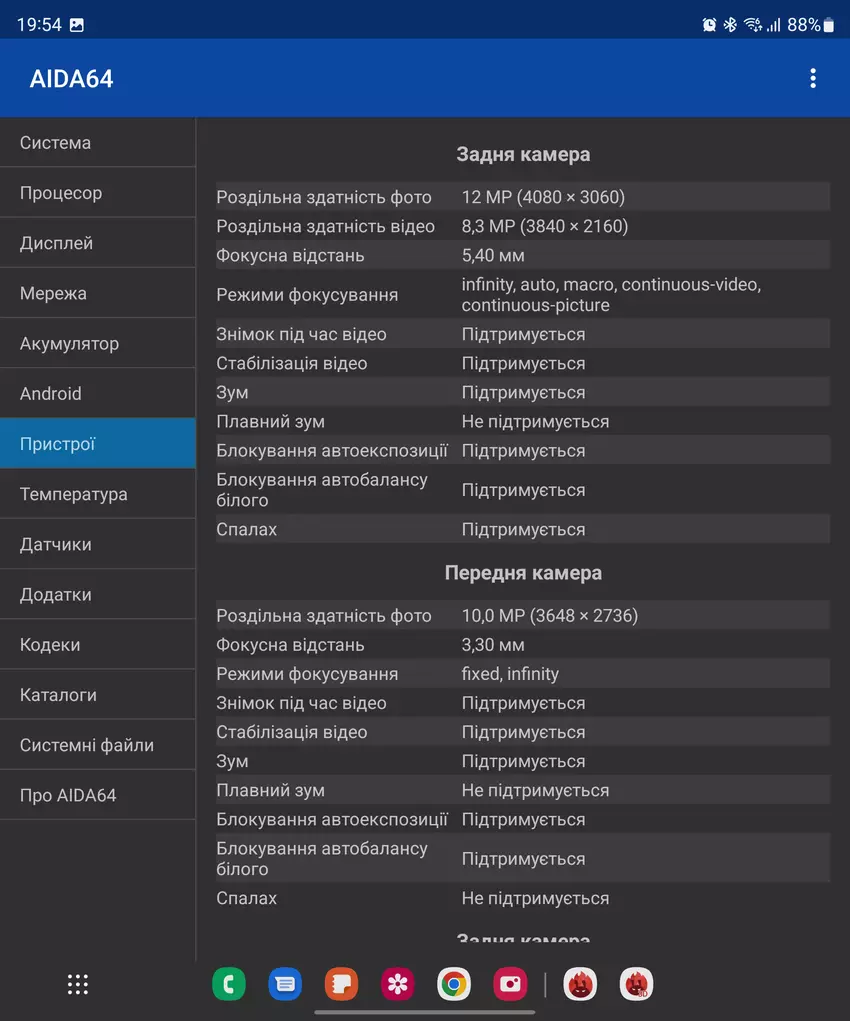Open the blue Messages app
Screen dimensions: 850x1021
(x=285, y=985)
